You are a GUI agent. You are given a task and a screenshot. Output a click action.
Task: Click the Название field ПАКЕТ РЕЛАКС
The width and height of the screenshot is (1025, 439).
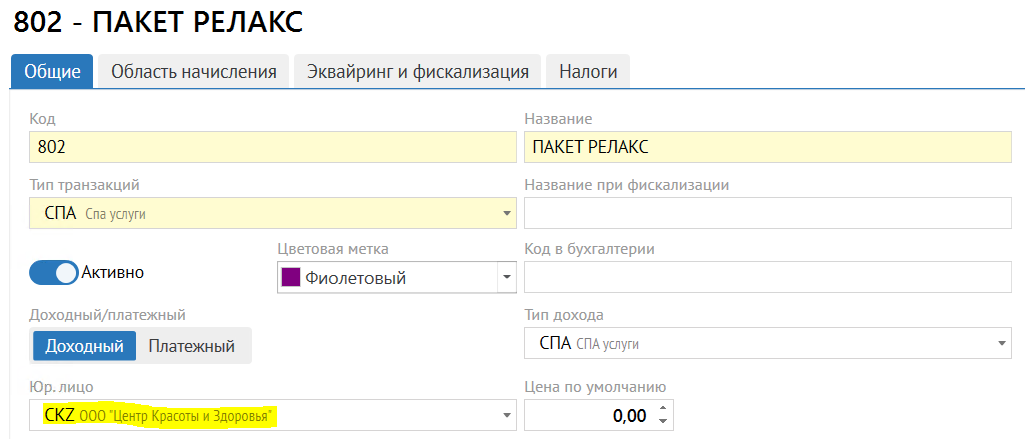(x=766, y=147)
